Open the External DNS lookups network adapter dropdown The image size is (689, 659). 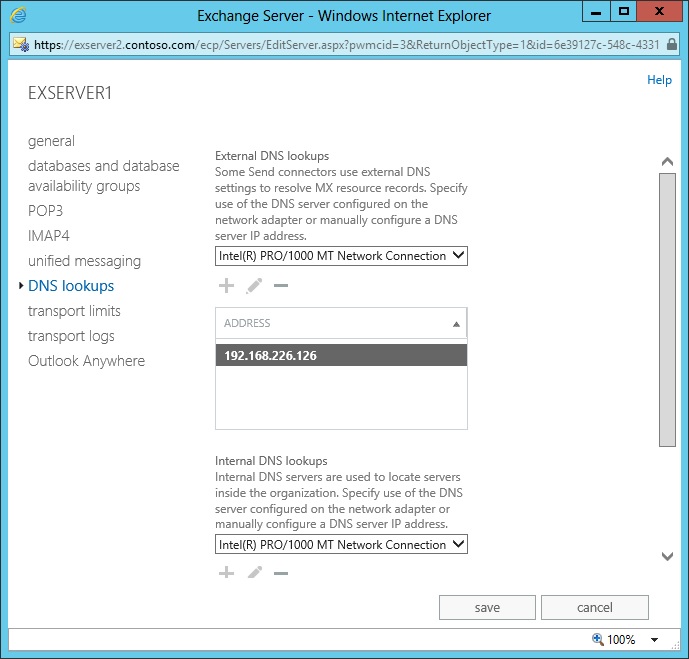pyautogui.click(x=341, y=256)
